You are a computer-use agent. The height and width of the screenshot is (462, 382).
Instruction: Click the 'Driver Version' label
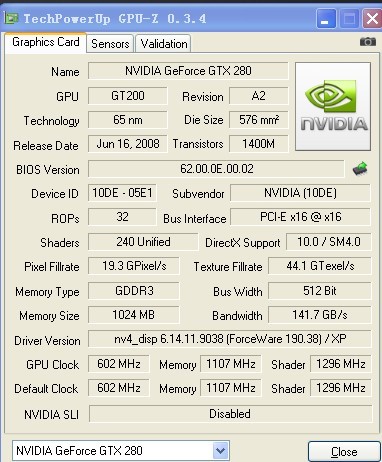pos(47,341)
